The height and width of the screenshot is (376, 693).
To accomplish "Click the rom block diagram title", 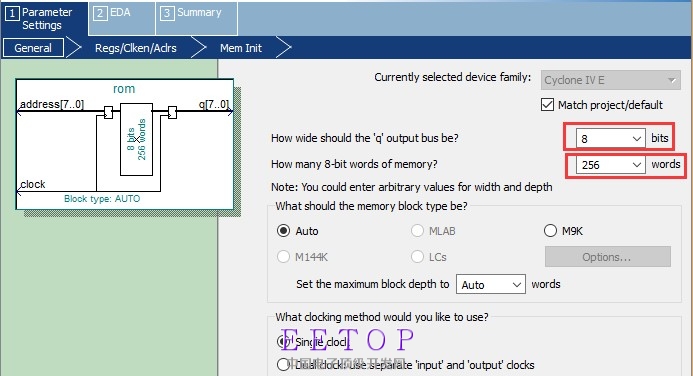I will point(124,89).
